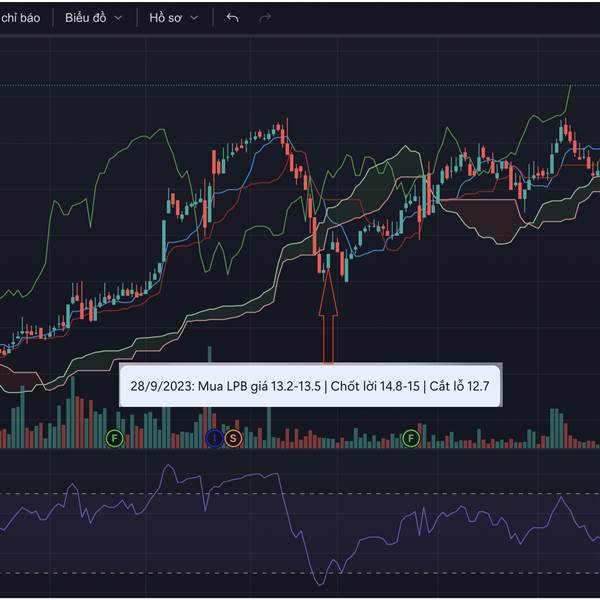Click the grayed redo arrow icon
The width and height of the screenshot is (600, 600).
pos(265,18)
